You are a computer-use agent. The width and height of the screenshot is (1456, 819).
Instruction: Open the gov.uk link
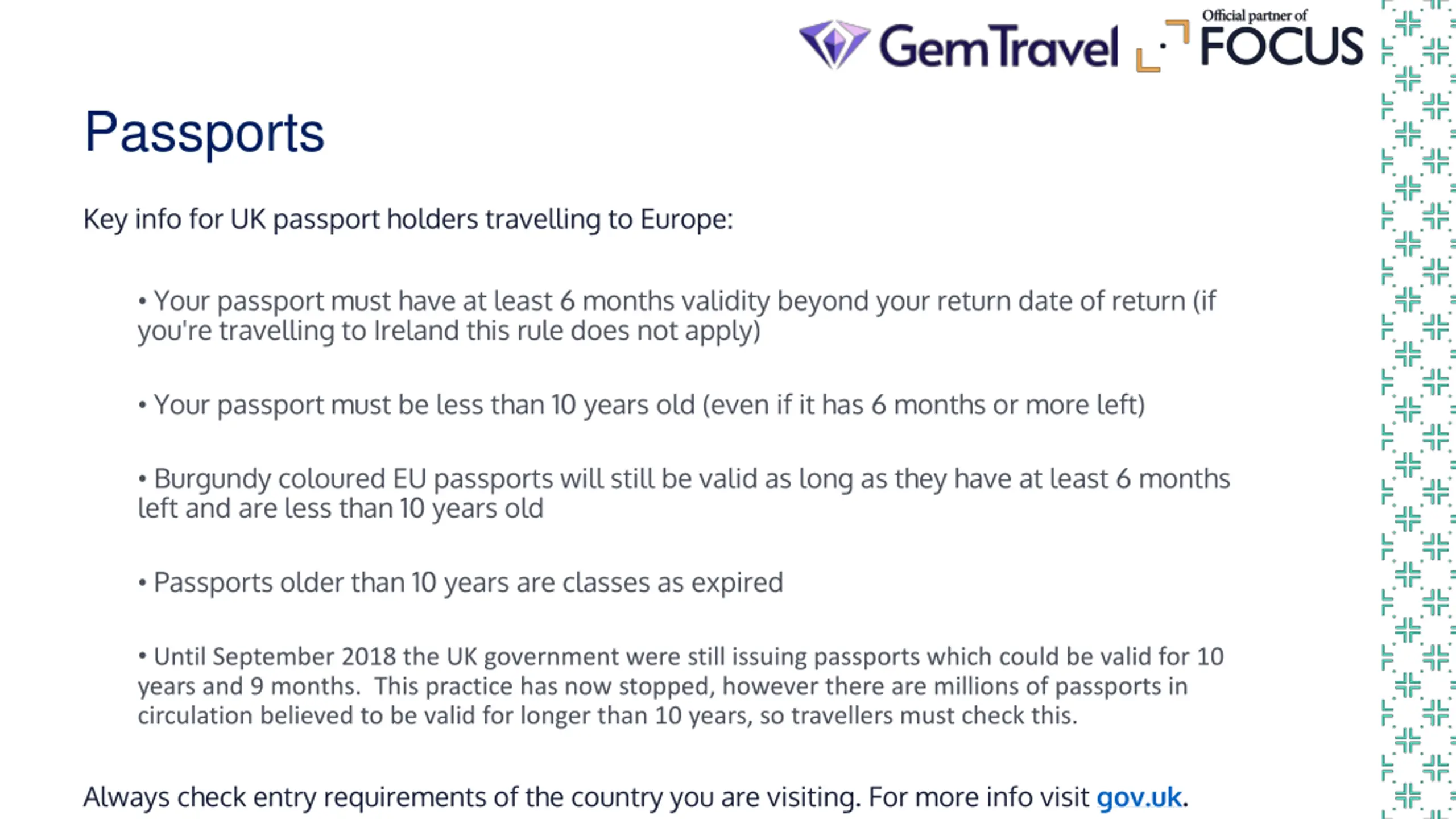coord(1139,797)
